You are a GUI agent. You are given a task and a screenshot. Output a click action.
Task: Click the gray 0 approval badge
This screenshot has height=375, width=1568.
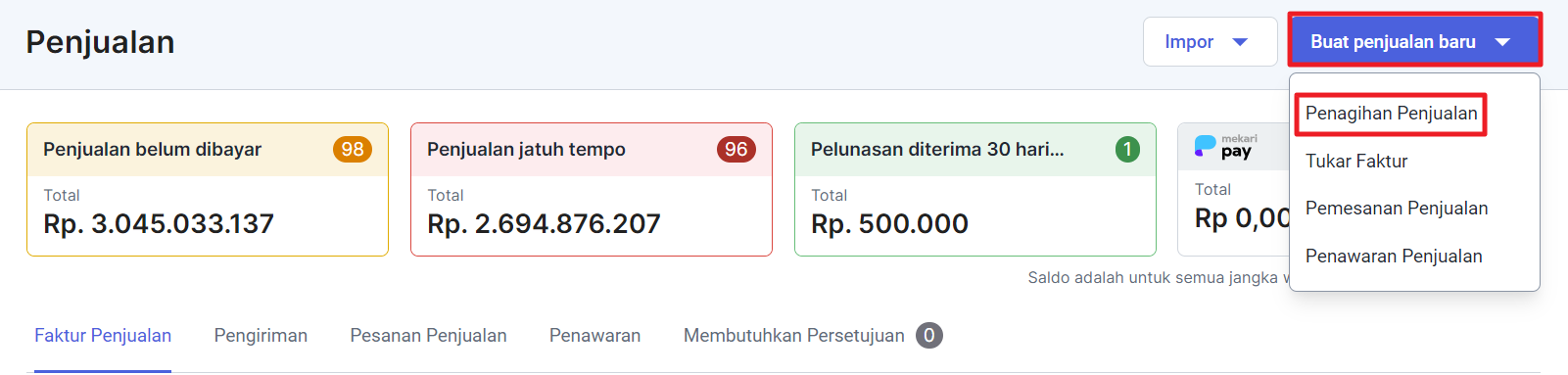(929, 336)
